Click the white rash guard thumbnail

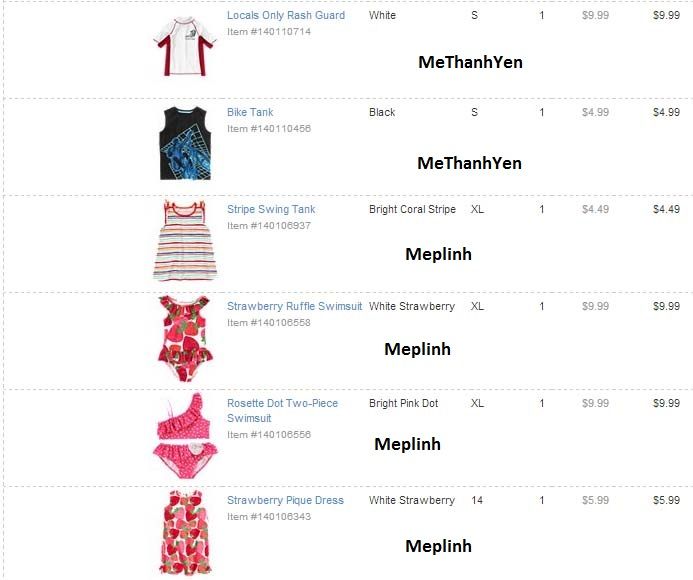point(185,46)
